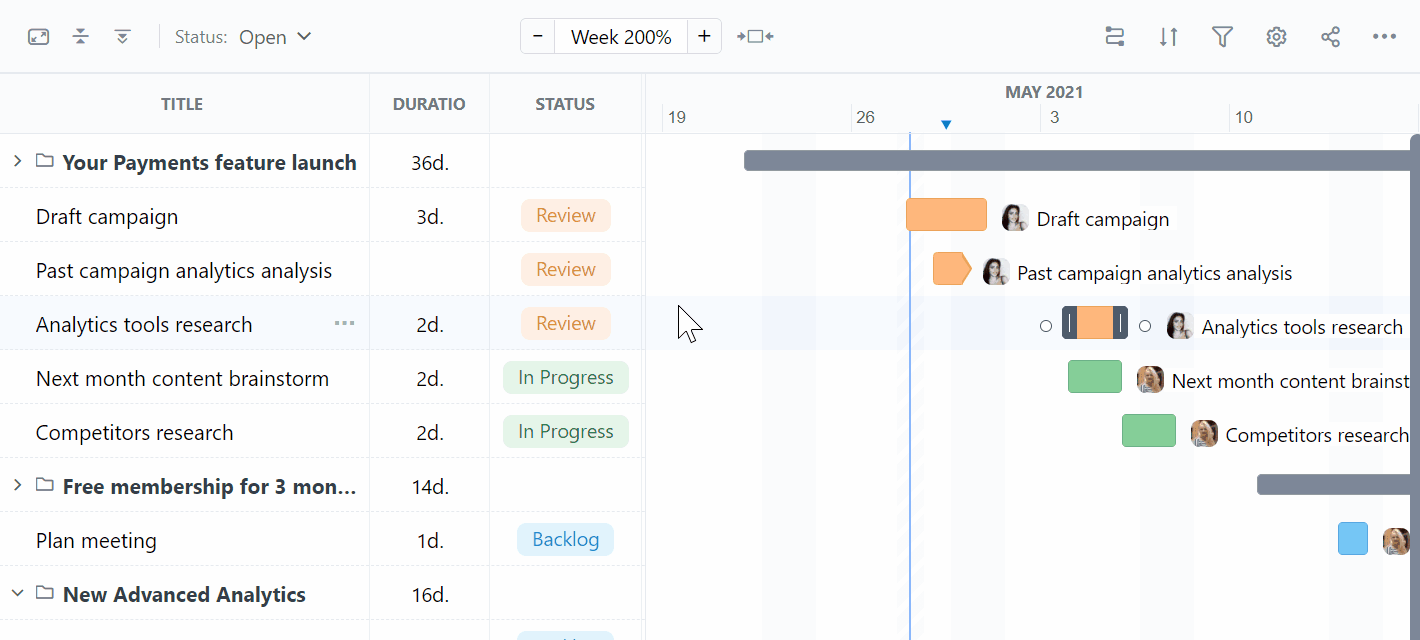Change Review status of Analytics tools research

point(566,324)
